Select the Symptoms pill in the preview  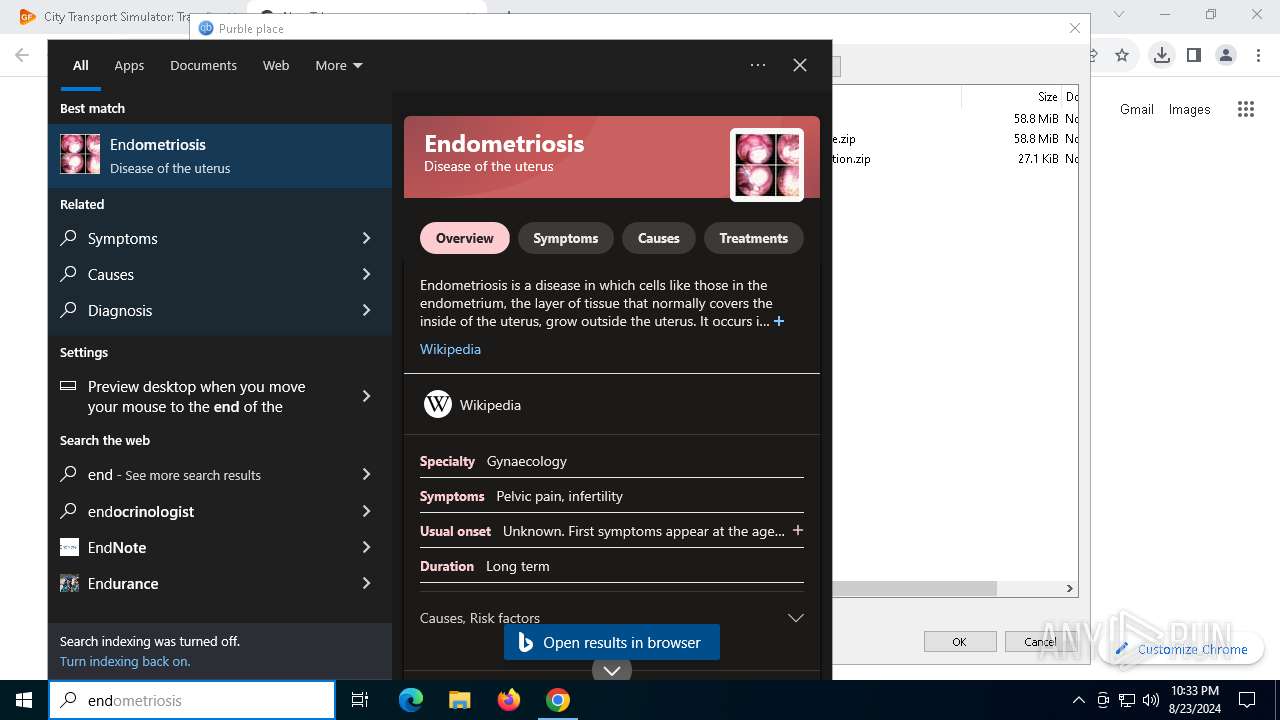click(566, 238)
